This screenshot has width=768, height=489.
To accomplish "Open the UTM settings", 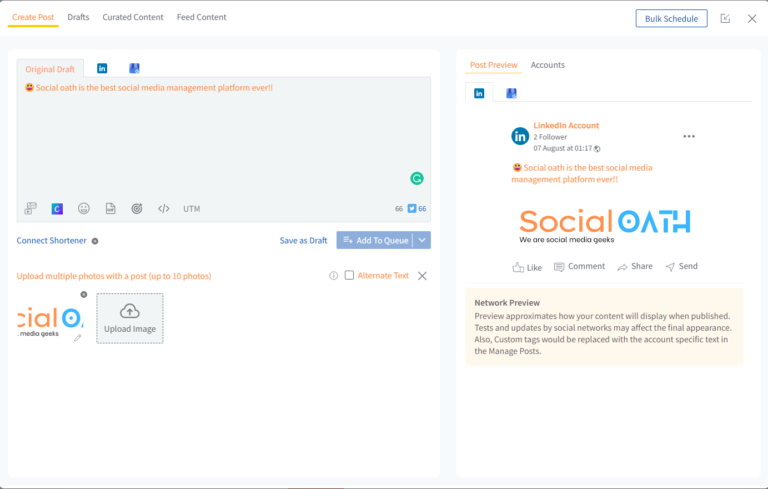I will click(192, 209).
